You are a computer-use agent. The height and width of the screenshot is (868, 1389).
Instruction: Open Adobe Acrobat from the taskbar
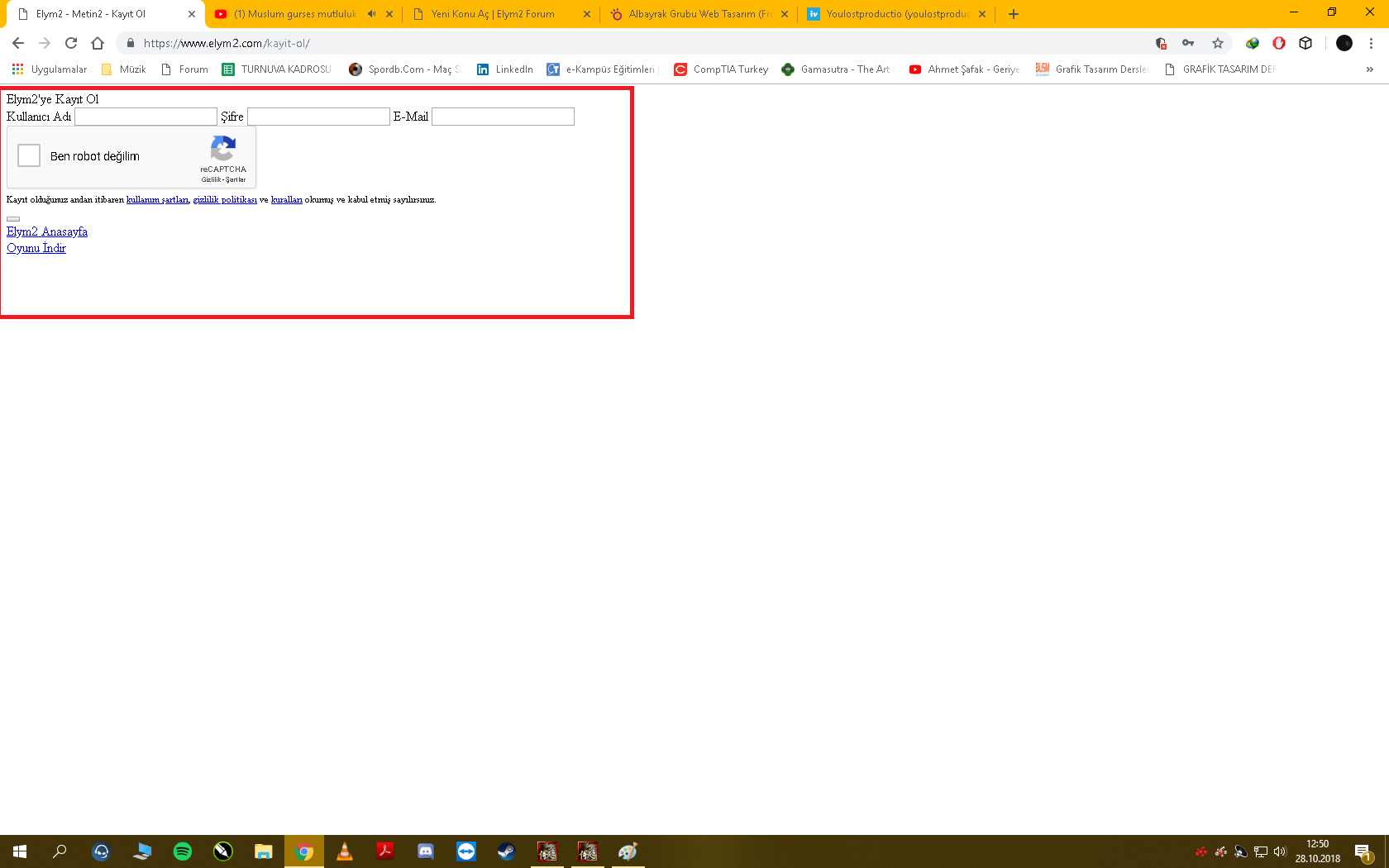[385, 851]
